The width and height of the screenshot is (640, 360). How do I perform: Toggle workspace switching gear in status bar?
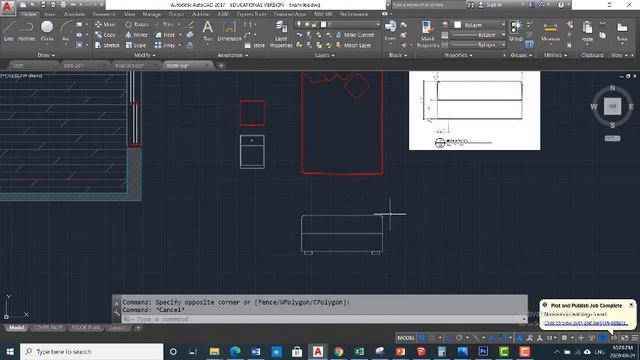564,338
